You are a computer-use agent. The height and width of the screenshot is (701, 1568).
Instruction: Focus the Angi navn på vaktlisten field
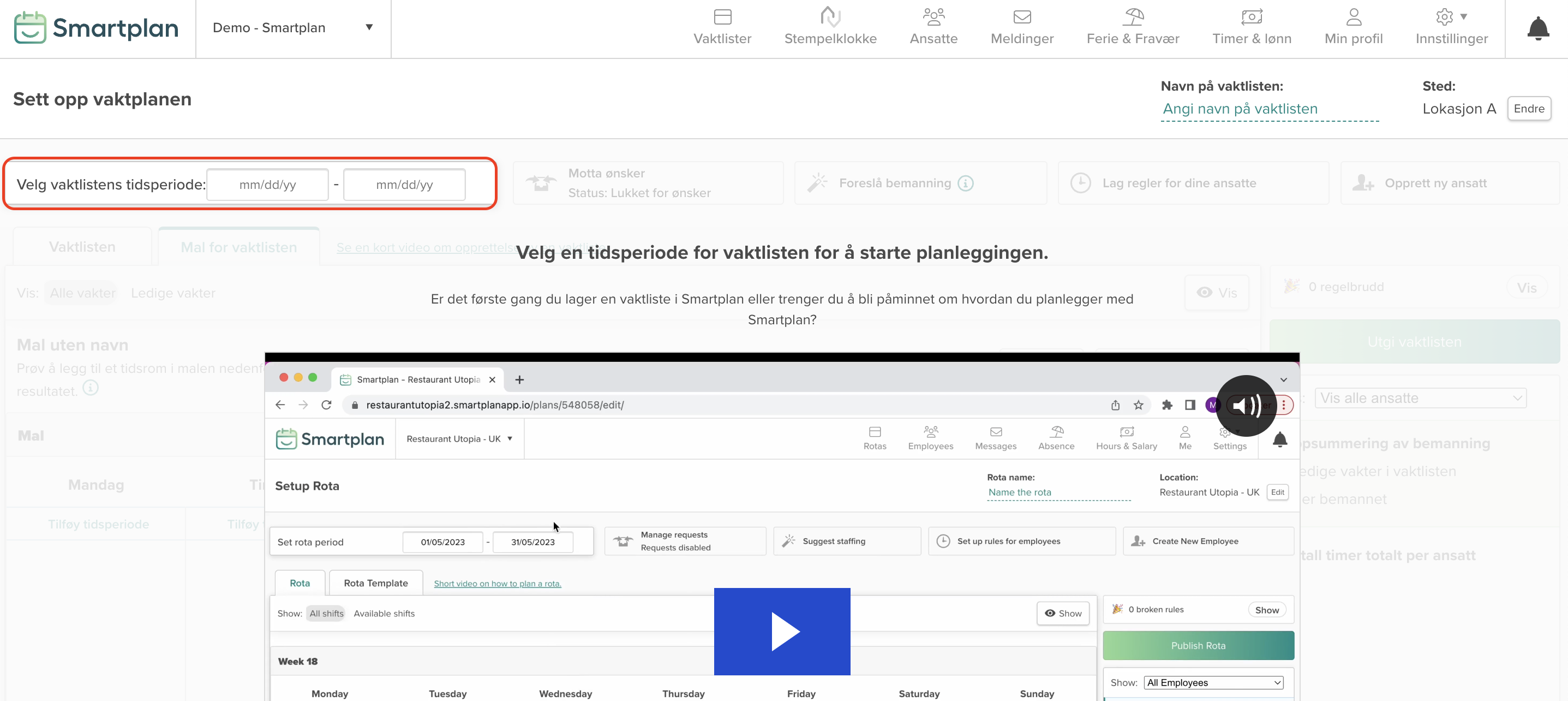(1269, 109)
